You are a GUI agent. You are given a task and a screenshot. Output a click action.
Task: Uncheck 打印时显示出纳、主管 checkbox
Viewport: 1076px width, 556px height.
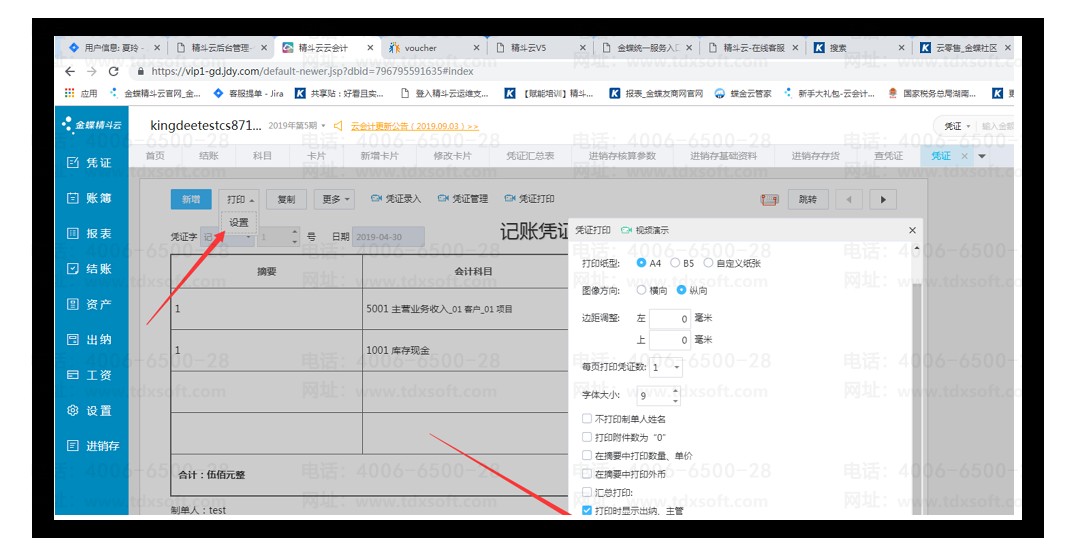tap(587, 511)
